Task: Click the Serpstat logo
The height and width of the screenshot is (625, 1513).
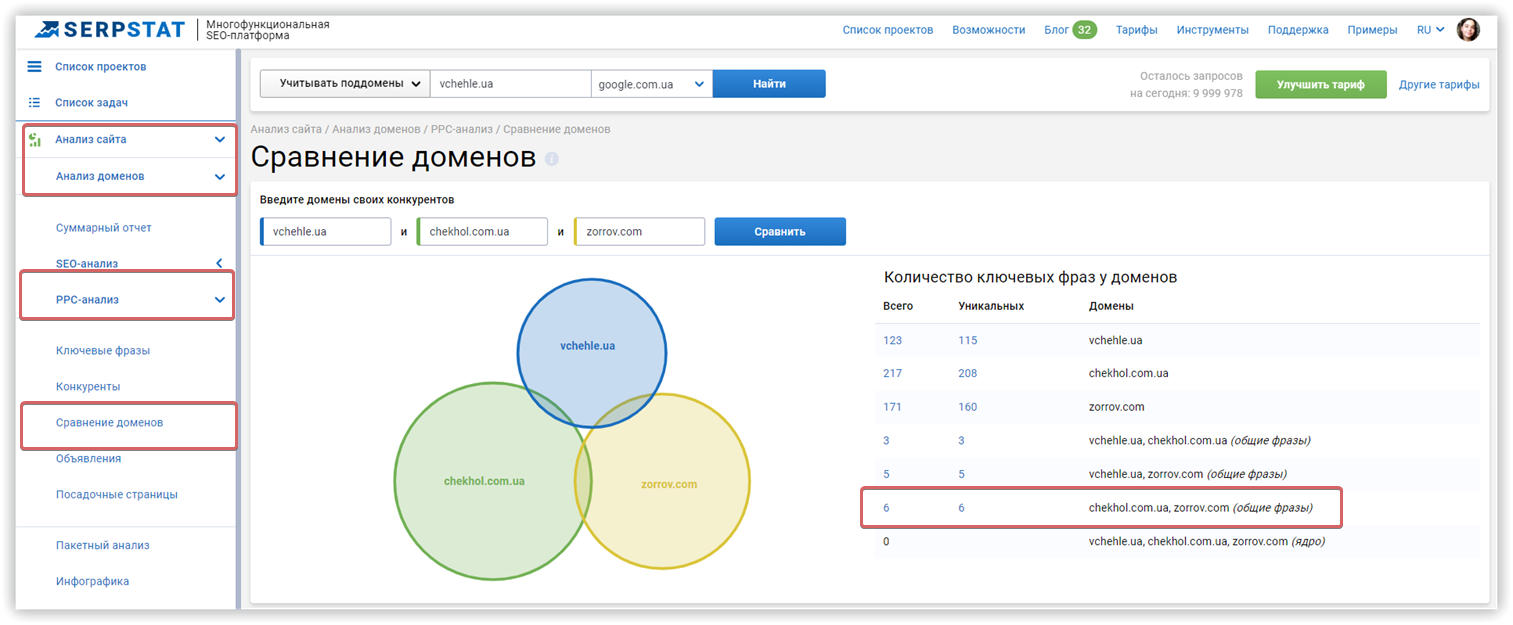Action: 109,29
